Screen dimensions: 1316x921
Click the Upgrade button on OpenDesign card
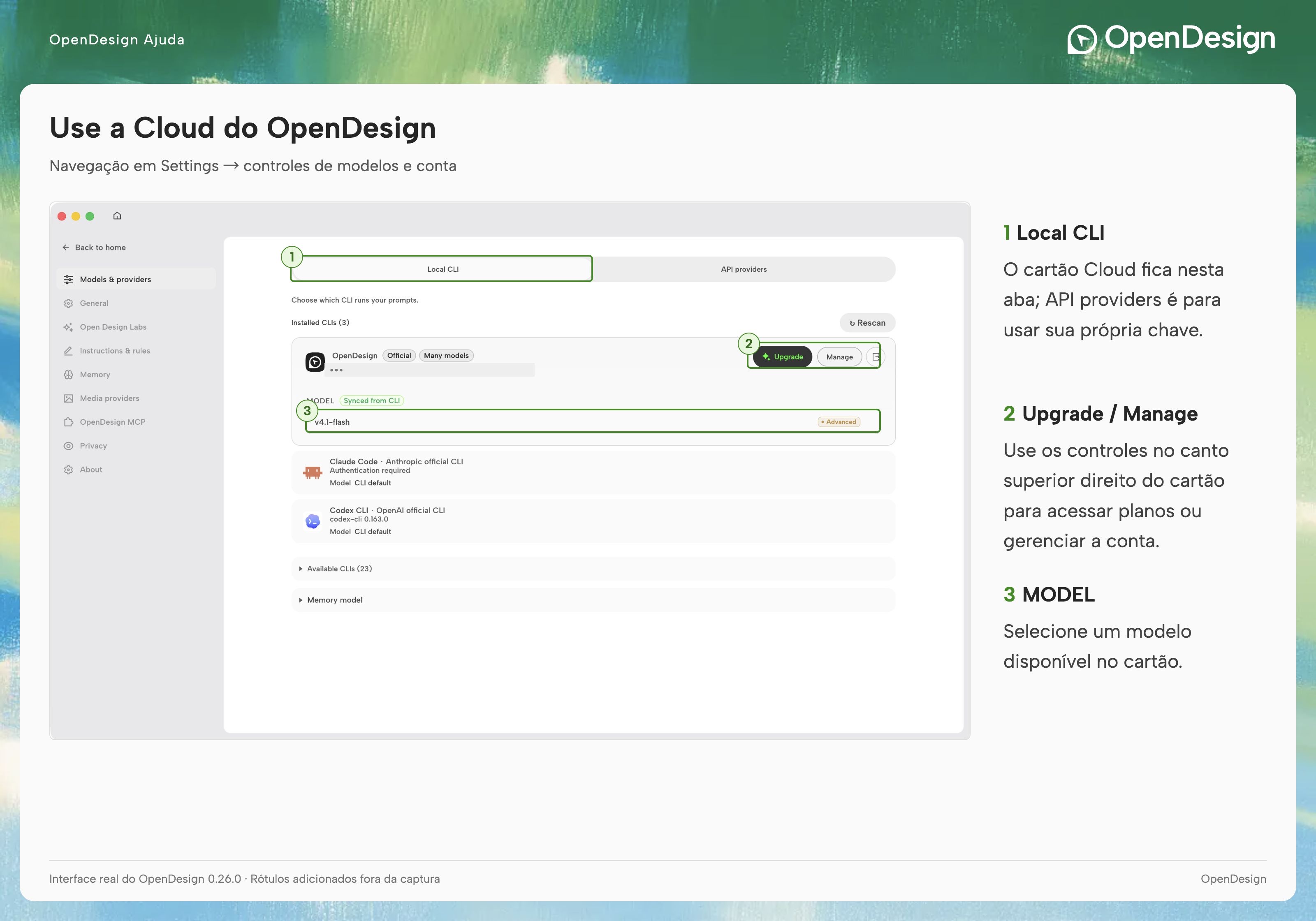point(782,356)
